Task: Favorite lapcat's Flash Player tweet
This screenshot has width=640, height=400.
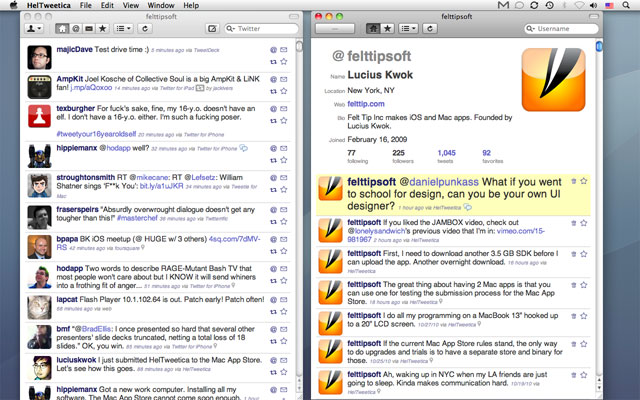Action: [x=284, y=311]
